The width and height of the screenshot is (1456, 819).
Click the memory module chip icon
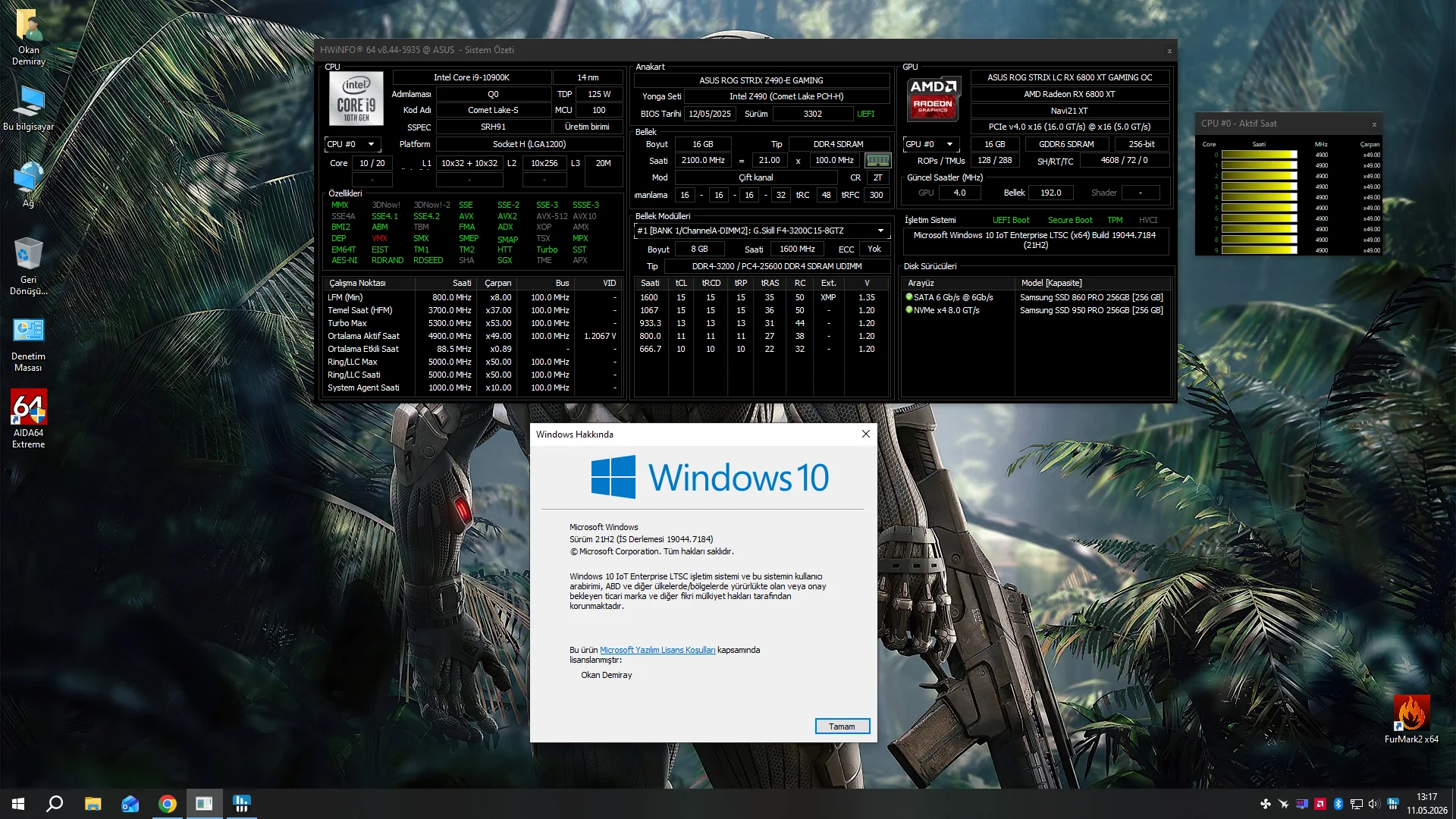coord(877,160)
